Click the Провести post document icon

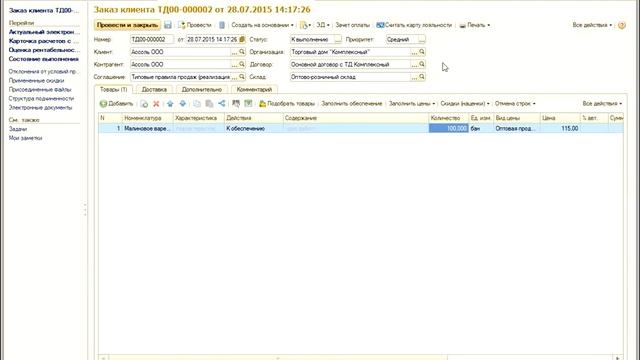(182, 25)
